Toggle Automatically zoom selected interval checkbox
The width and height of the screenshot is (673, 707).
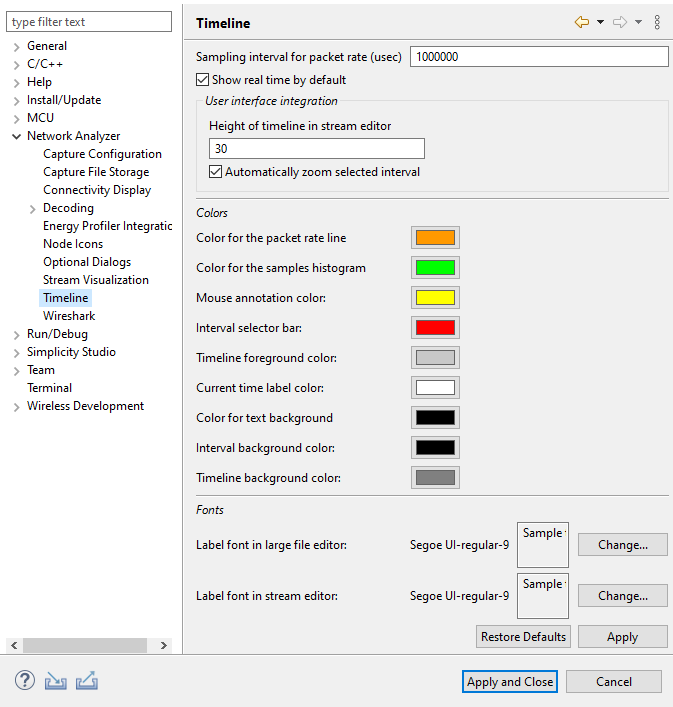coord(215,172)
